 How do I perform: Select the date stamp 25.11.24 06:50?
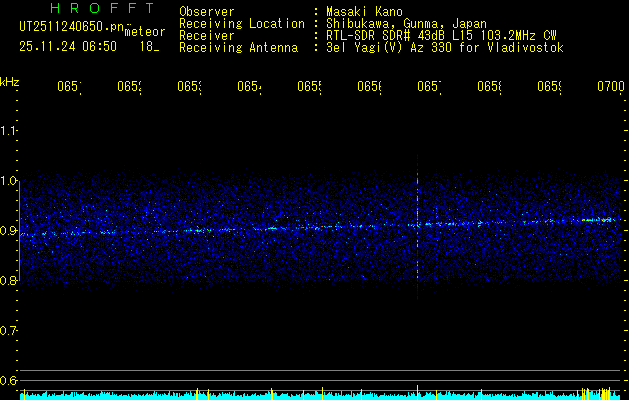[x=68, y=47]
